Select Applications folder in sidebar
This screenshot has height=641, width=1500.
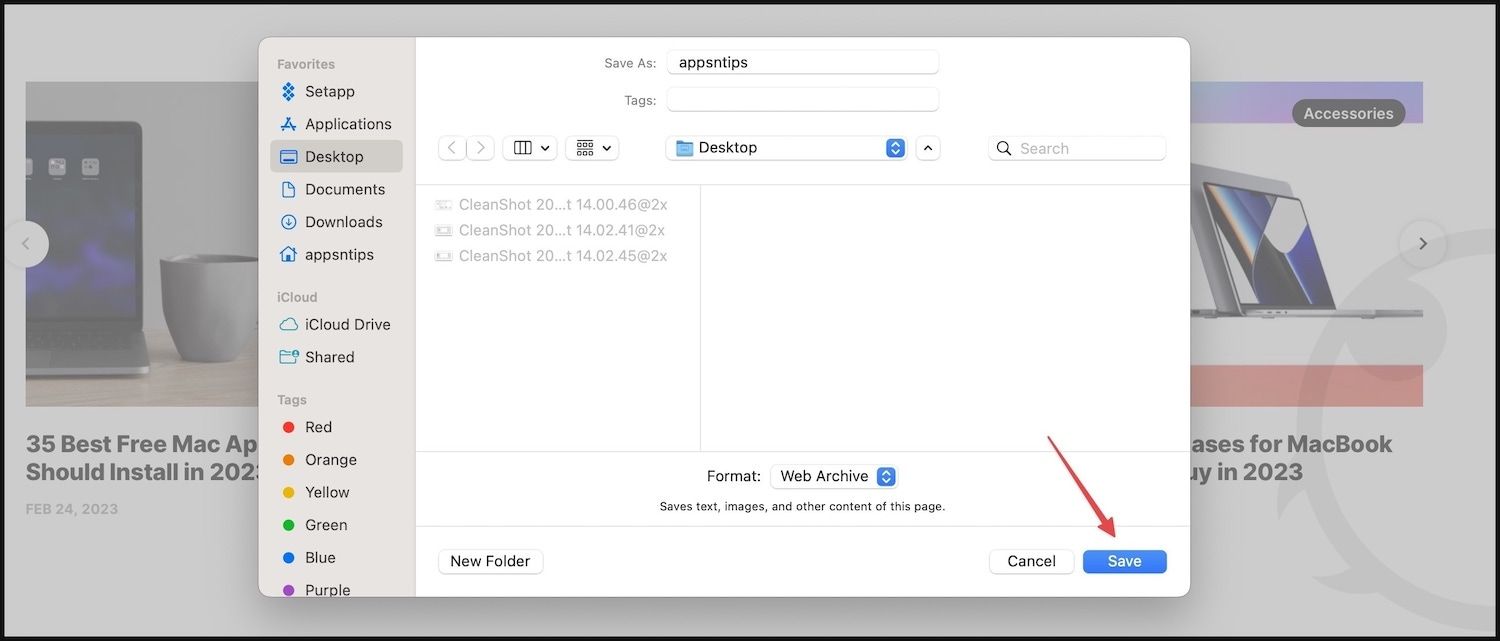pos(347,124)
